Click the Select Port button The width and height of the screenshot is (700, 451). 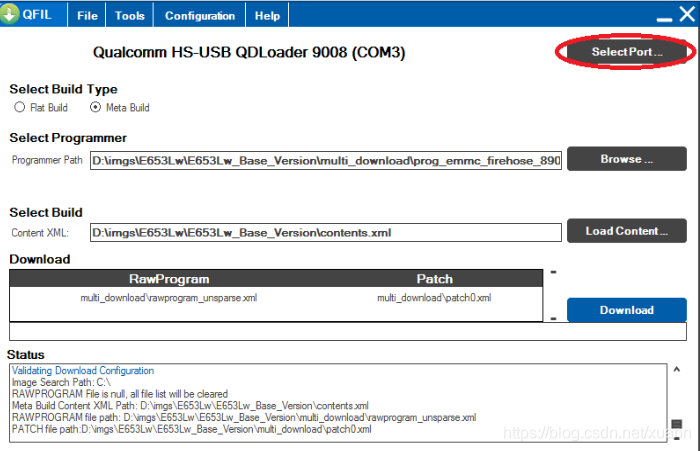click(626, 52)
